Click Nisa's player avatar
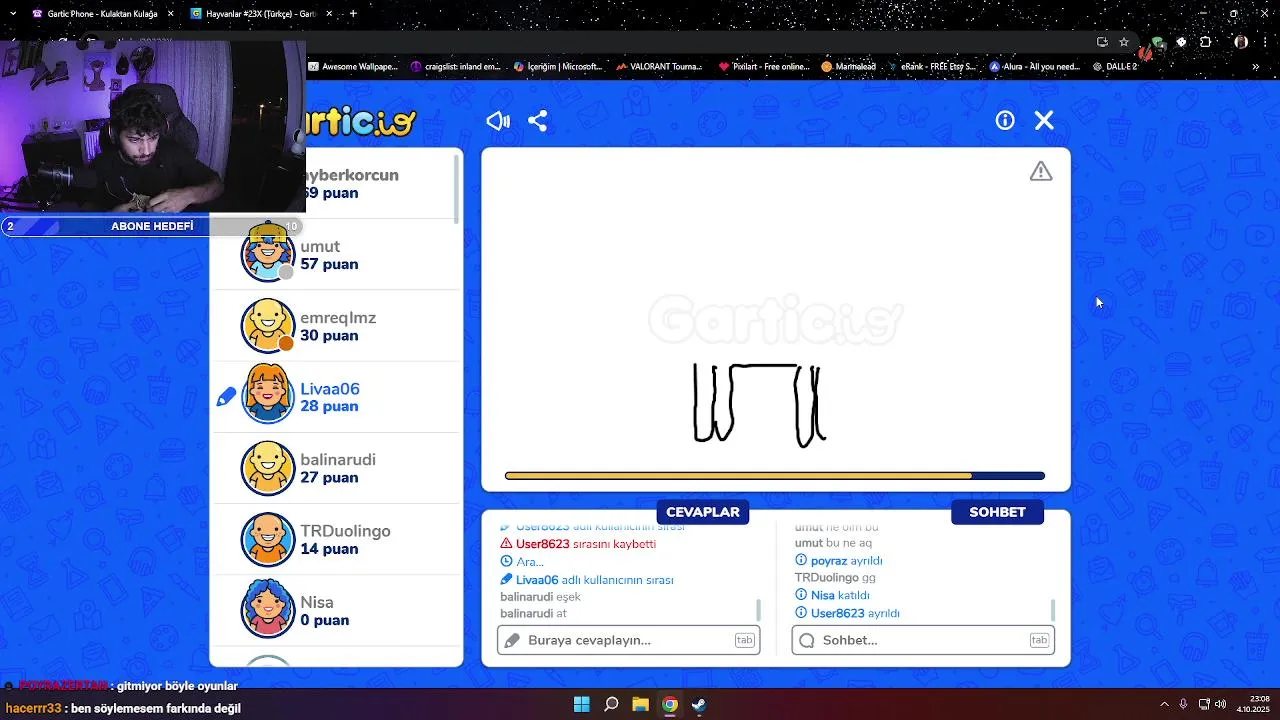The height and width of the screenshot is (720, 1280). point(268,610)
